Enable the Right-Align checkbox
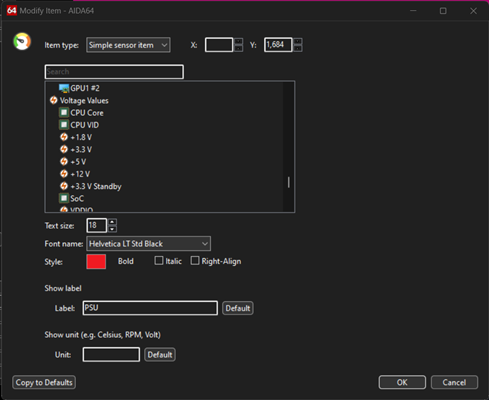Viewport: 489px width, 400px height. 195,261
